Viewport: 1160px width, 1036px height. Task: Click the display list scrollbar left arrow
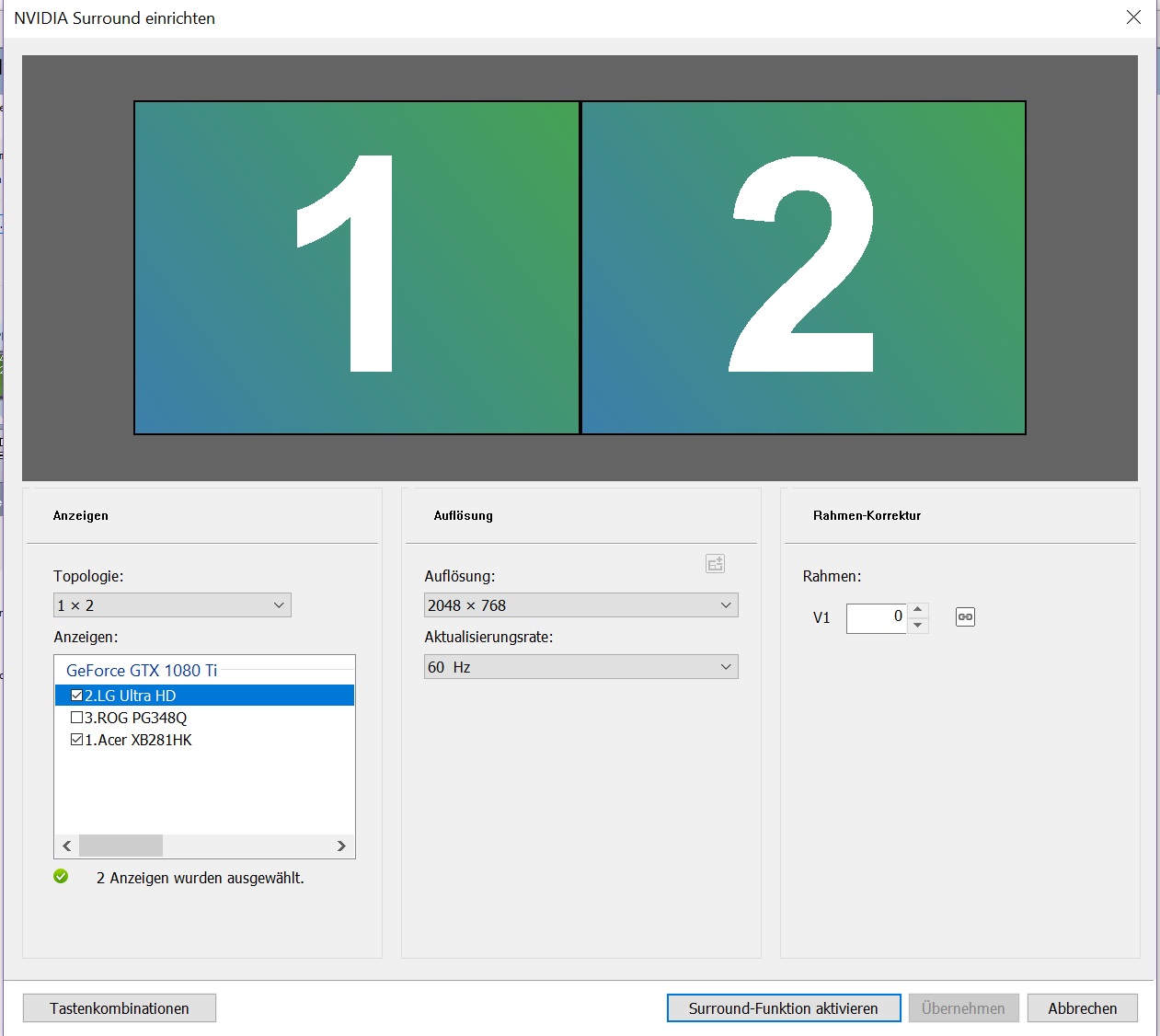(67, 846)
